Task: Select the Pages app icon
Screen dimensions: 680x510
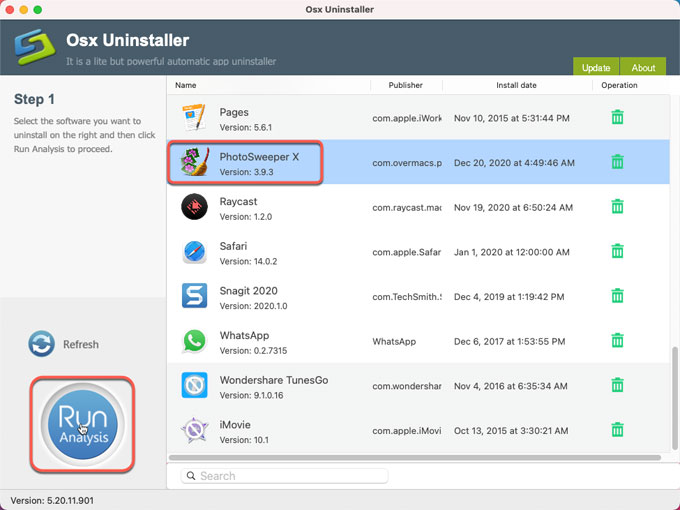Action: (x=194, y=118)
